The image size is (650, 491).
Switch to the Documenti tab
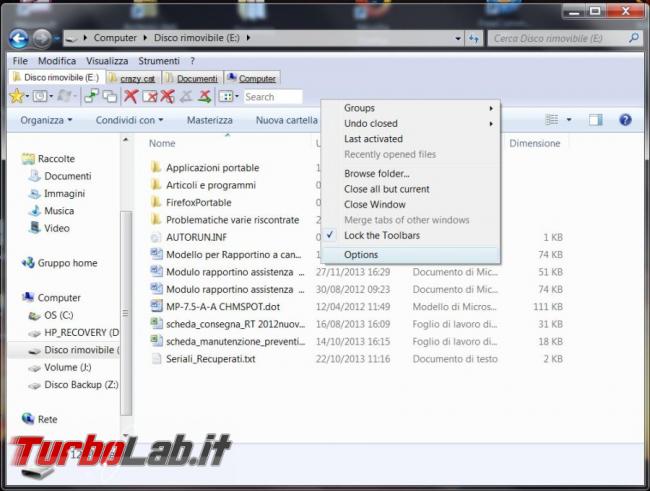193,78
